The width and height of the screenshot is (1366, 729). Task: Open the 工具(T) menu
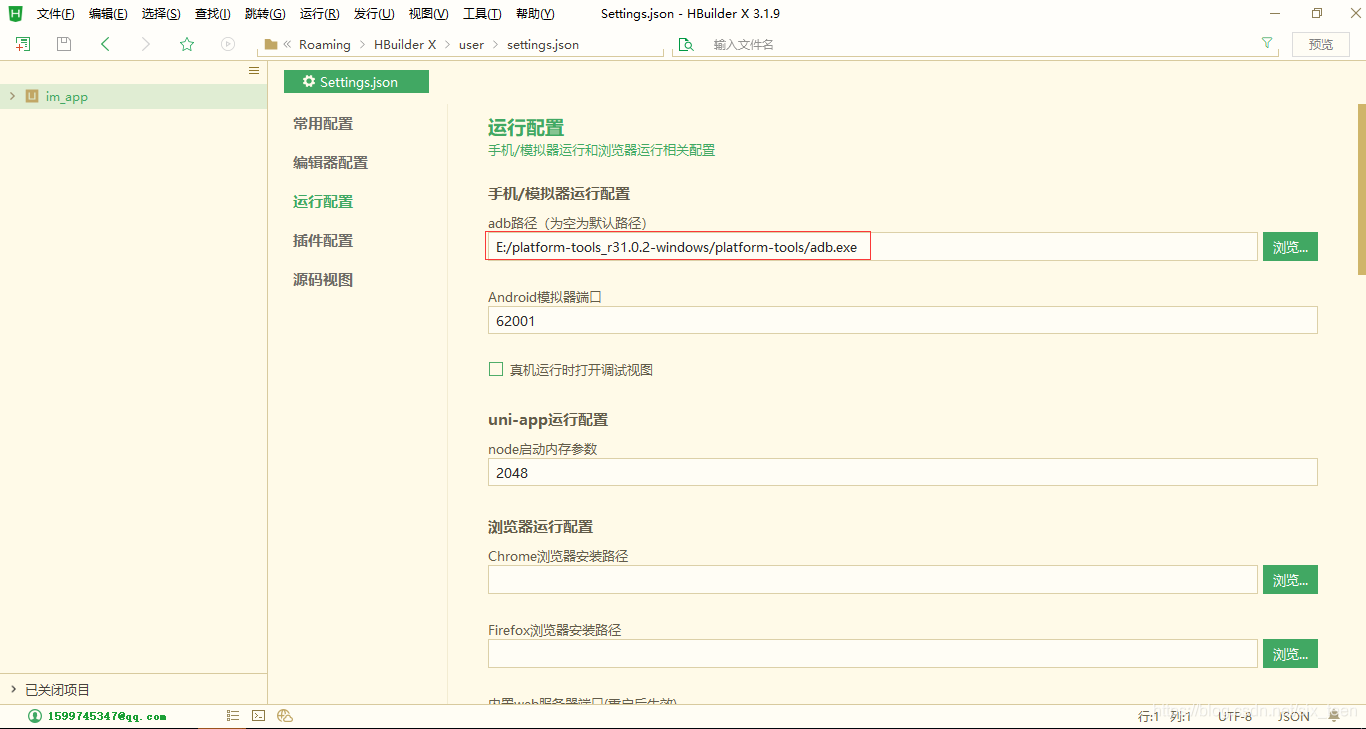click(482, 14)
